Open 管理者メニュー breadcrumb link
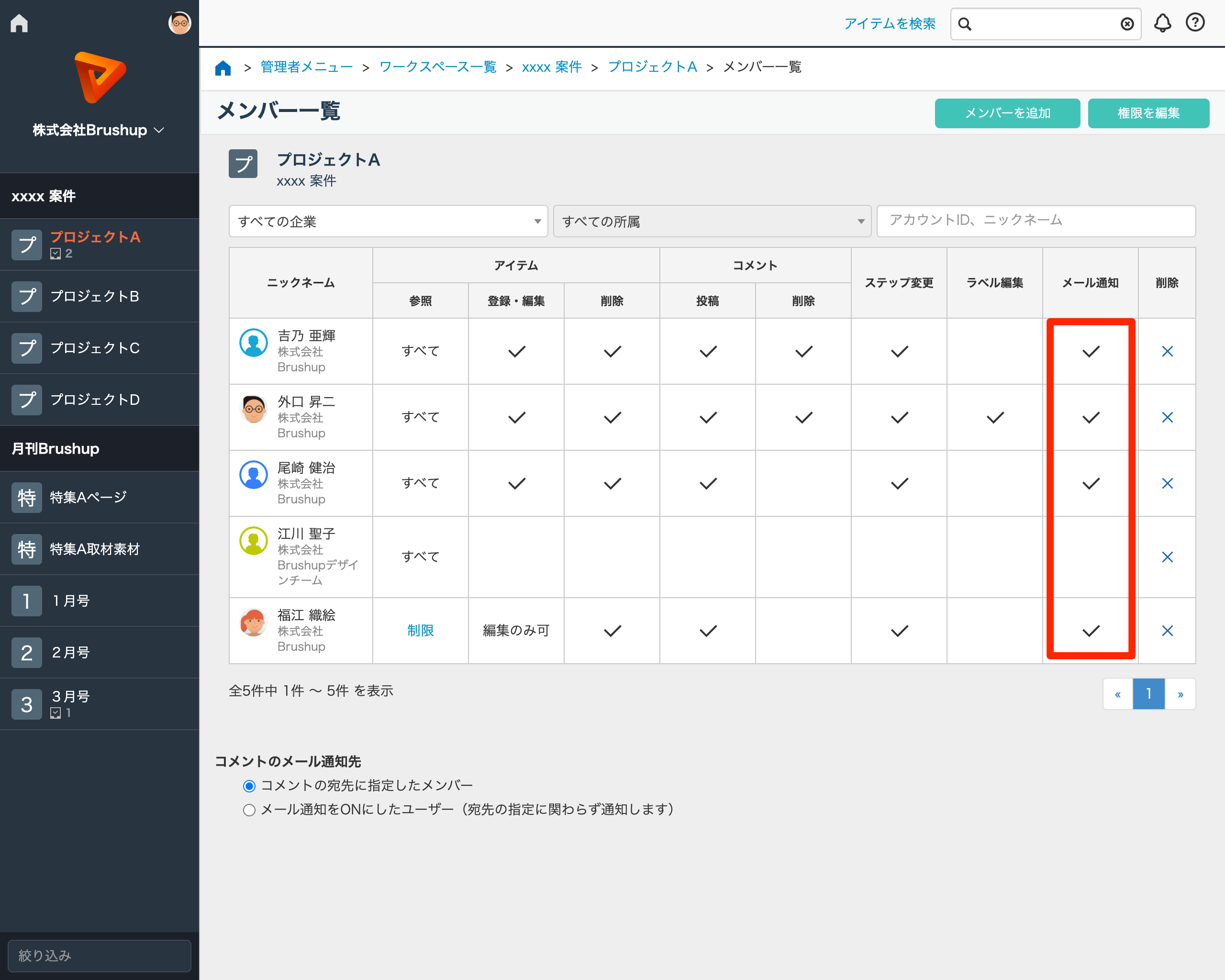Viewport: 1225px width, 980px height. pyautogui.click(x=306, y=67)
